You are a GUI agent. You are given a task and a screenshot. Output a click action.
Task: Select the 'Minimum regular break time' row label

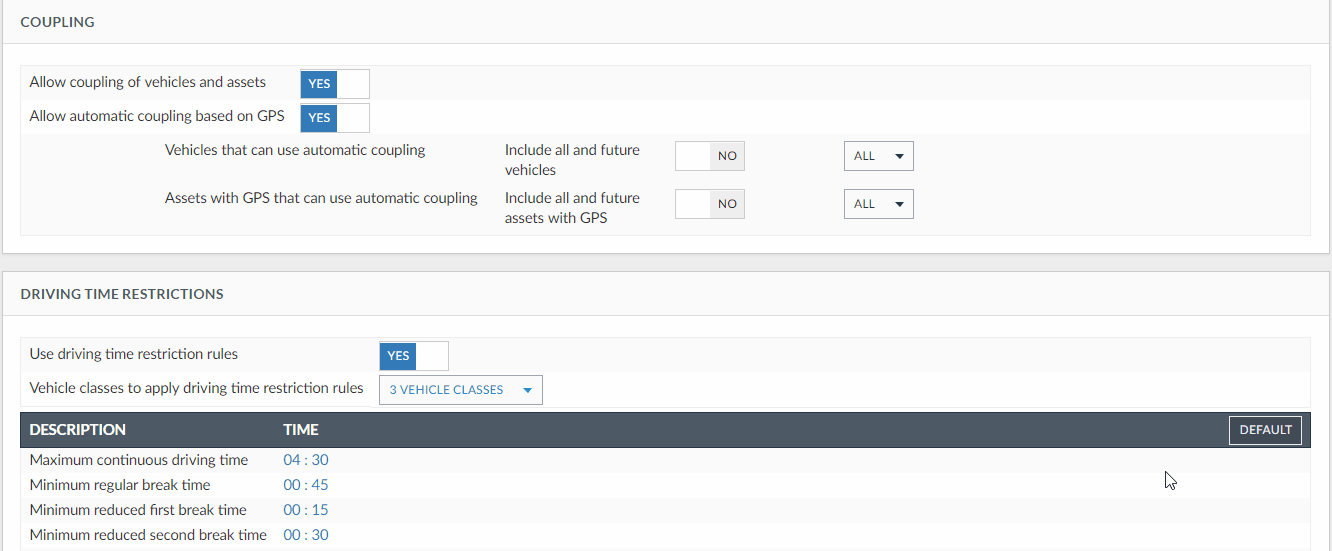(x=120, y=485)
